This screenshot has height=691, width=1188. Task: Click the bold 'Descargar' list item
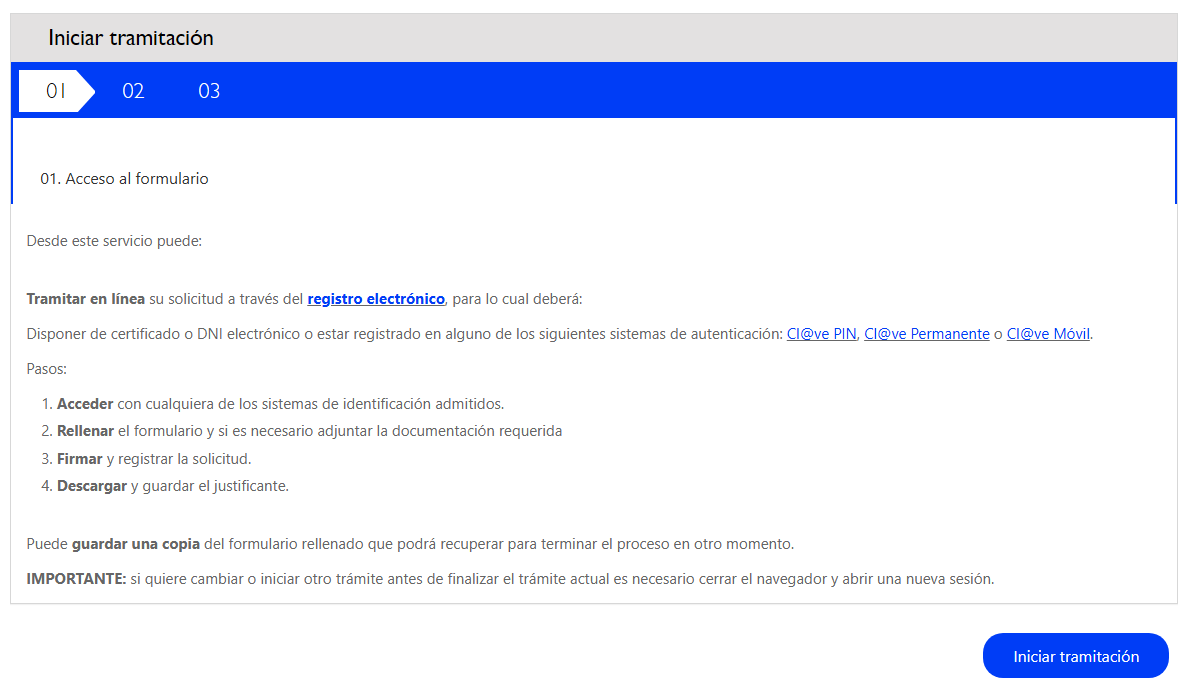(x=92, y=486)
